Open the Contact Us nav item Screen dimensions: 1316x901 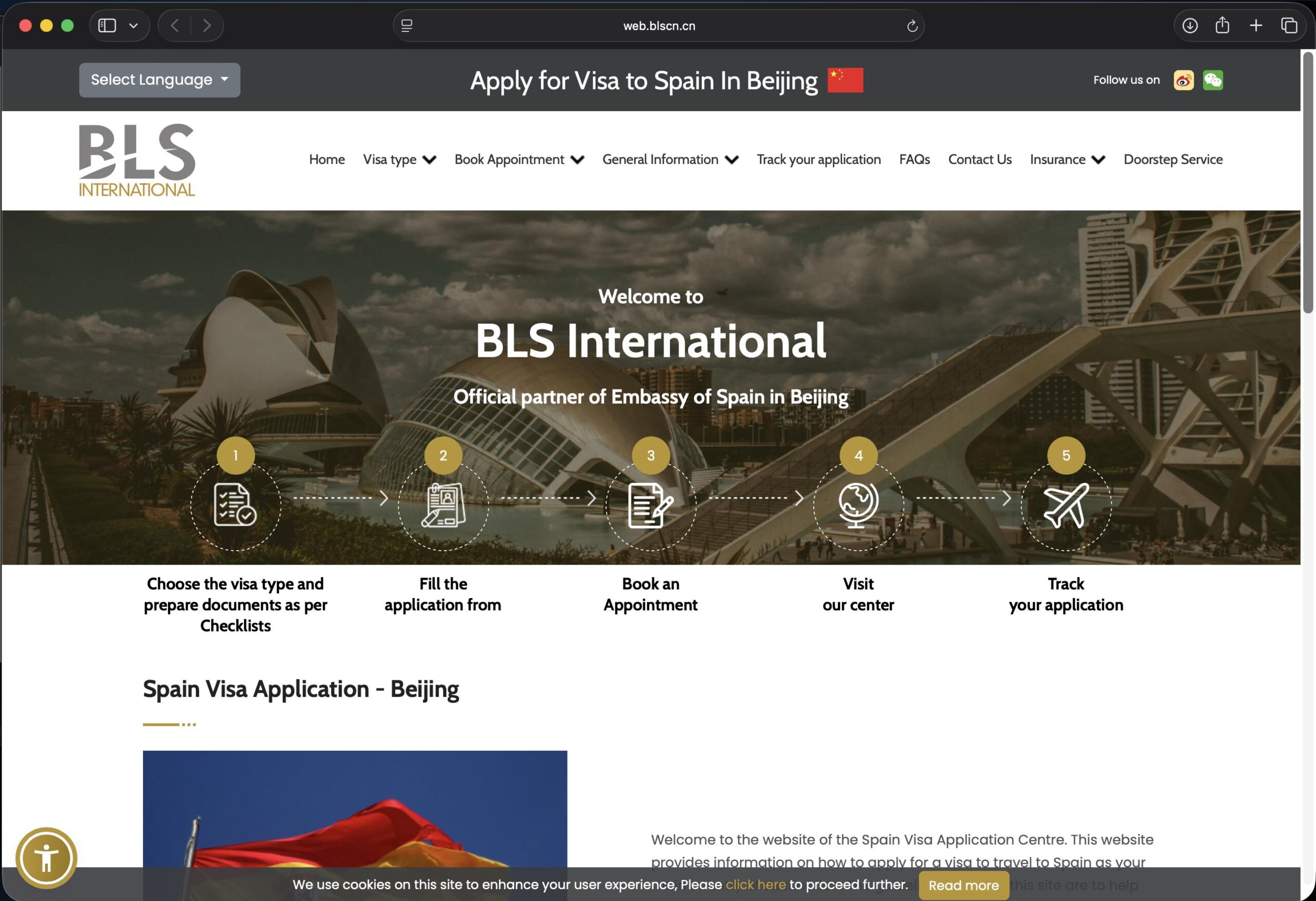coord(980,160)
